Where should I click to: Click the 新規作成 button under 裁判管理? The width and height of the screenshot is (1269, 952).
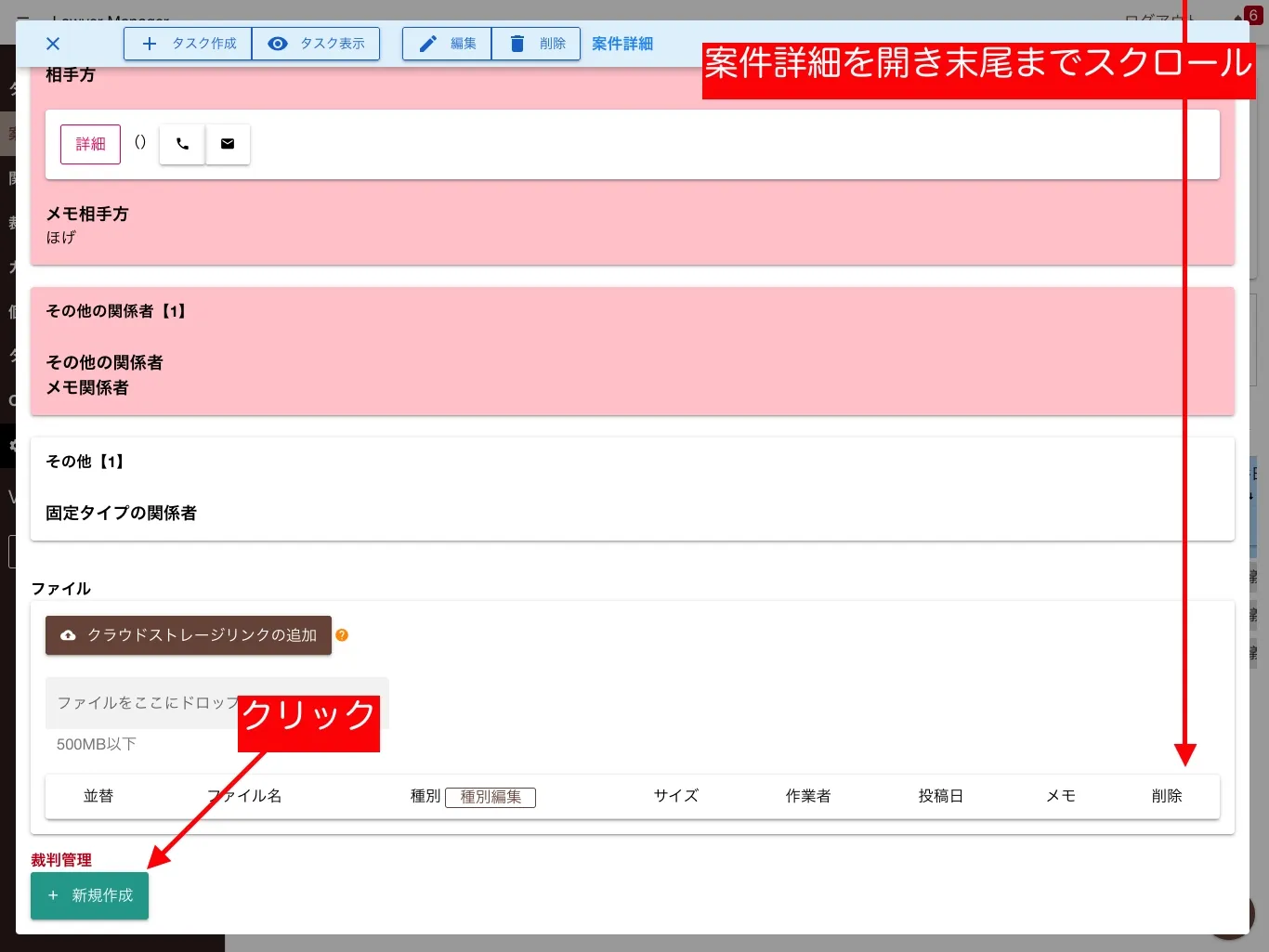(90, 895)
